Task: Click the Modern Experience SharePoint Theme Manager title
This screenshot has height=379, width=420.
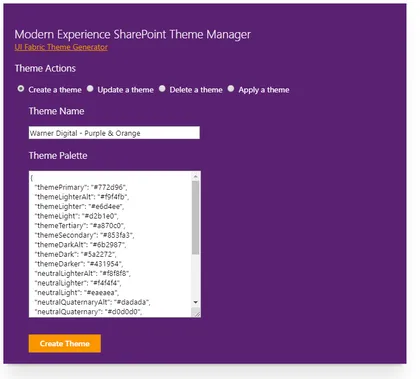Action: [133, 34]
